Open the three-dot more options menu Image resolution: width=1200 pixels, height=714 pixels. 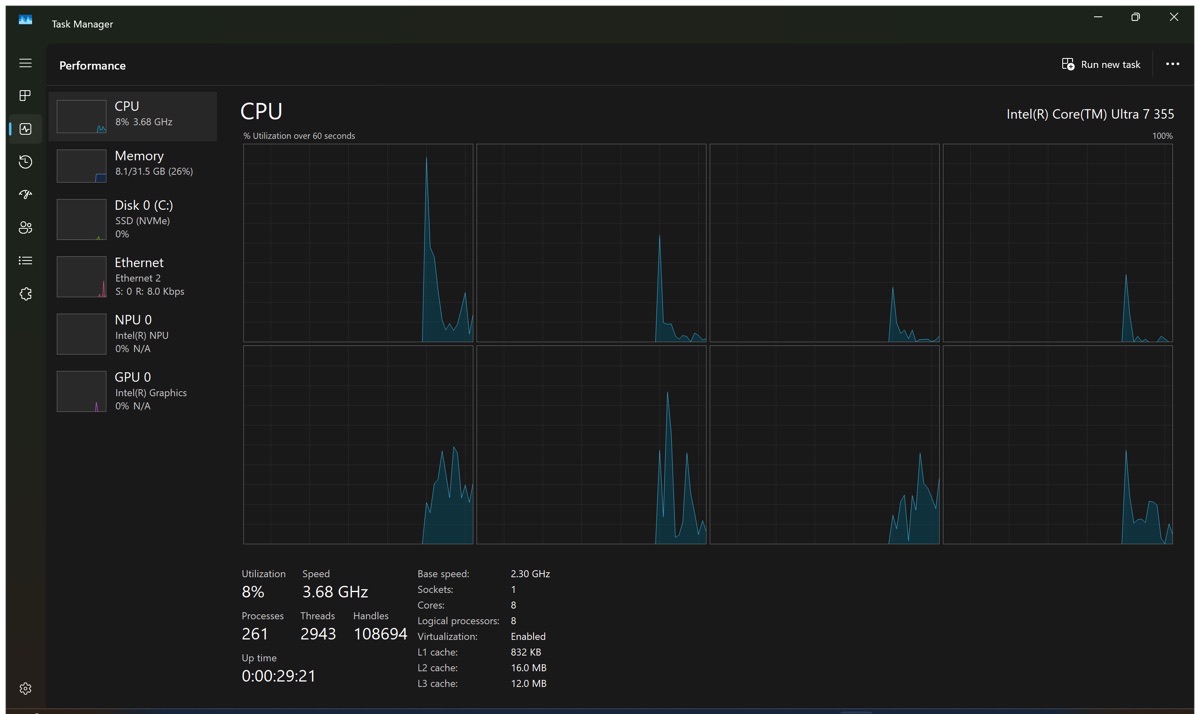coord(1172,64)
